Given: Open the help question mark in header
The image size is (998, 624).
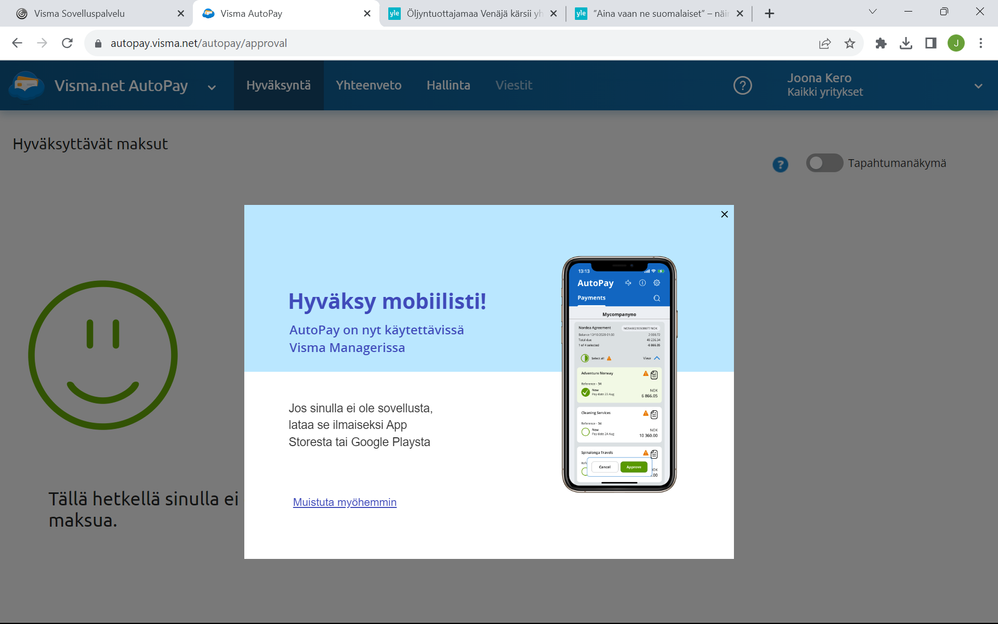Looking at the screenshot, I should tap(742, 85).
